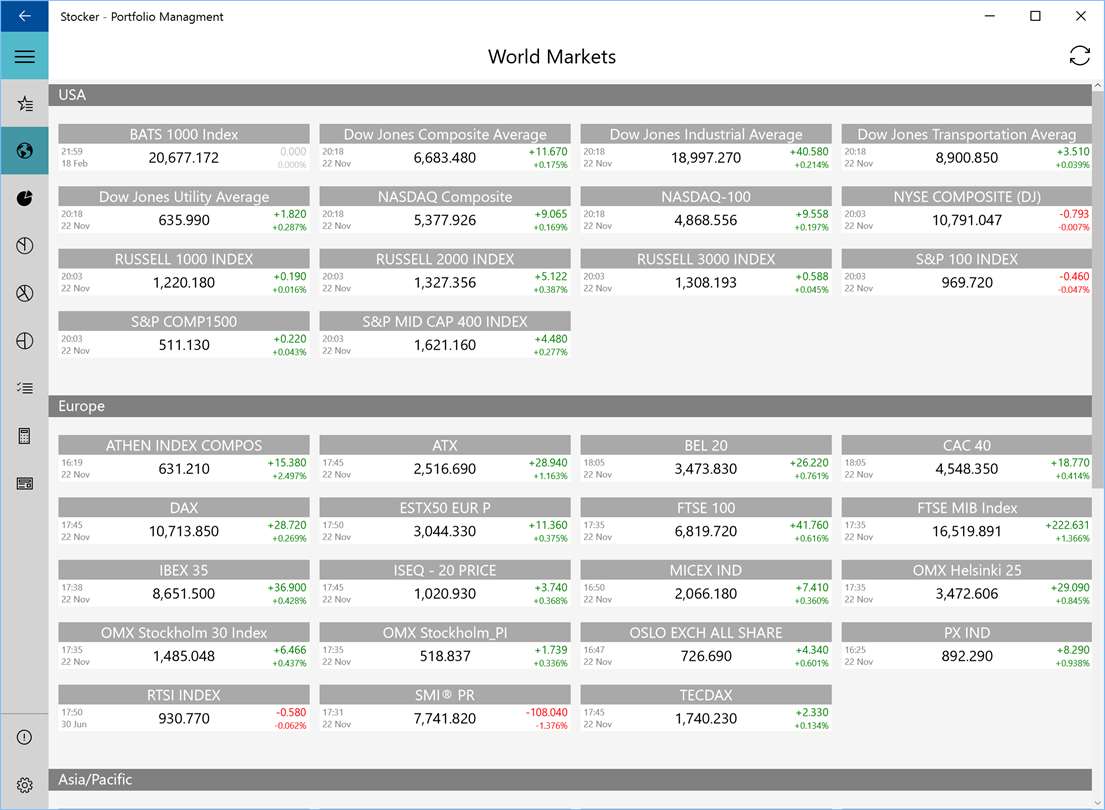Click the scrollbar down arrow
1105x810 pixels.
coord(1097,803)
